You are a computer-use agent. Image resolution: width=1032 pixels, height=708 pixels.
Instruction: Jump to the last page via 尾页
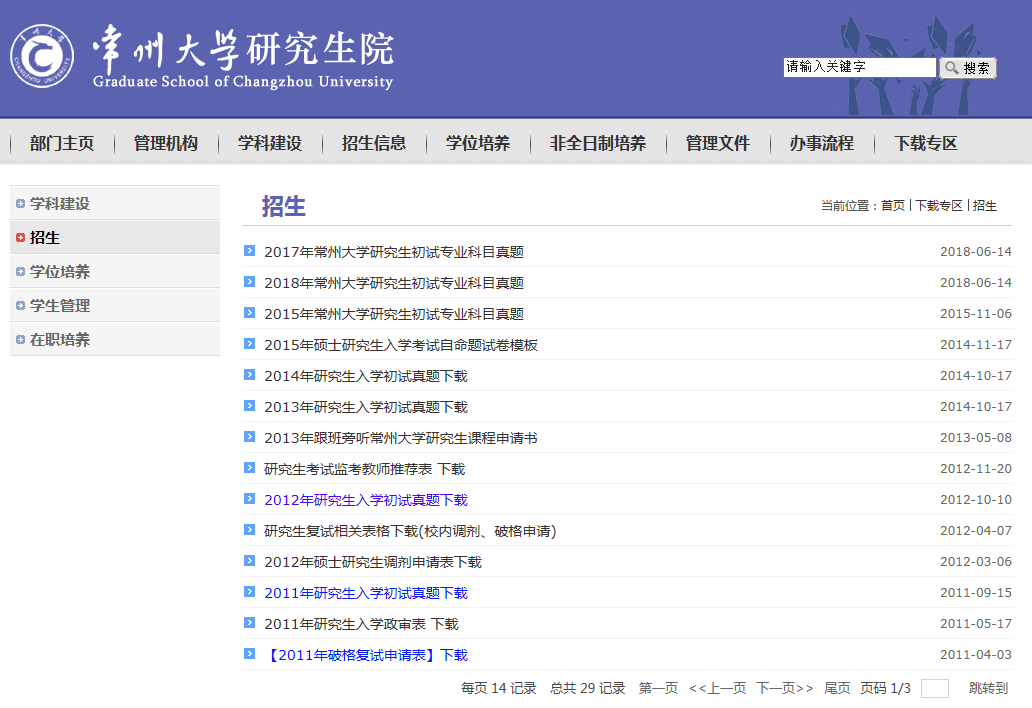pos(837,688)
